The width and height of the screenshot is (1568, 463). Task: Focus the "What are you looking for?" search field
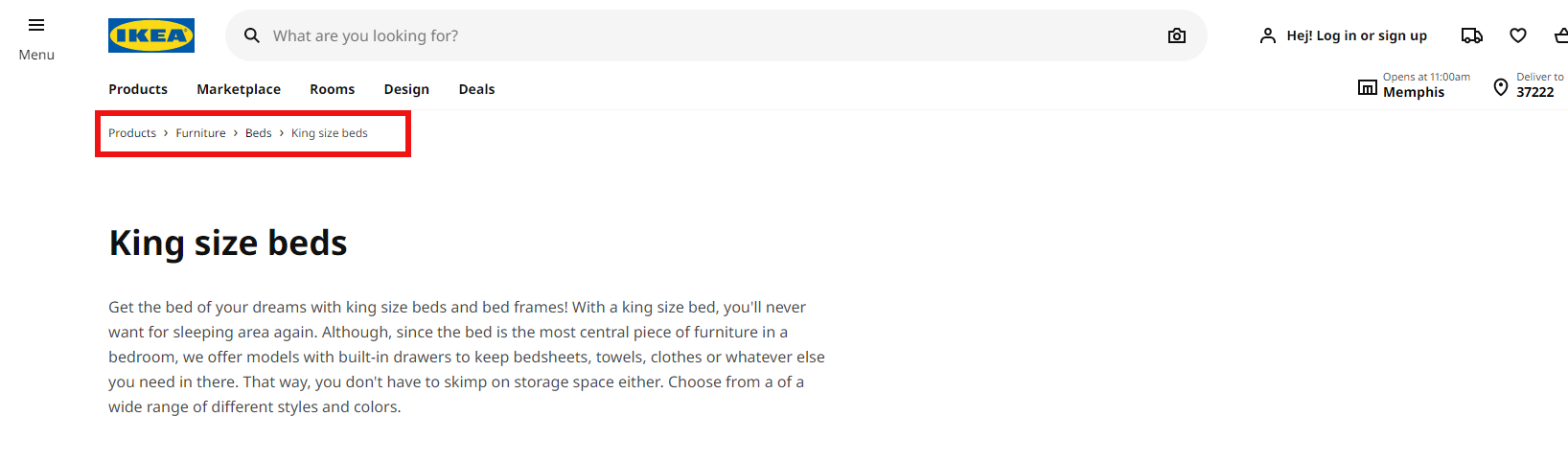[x=671, y=35]
